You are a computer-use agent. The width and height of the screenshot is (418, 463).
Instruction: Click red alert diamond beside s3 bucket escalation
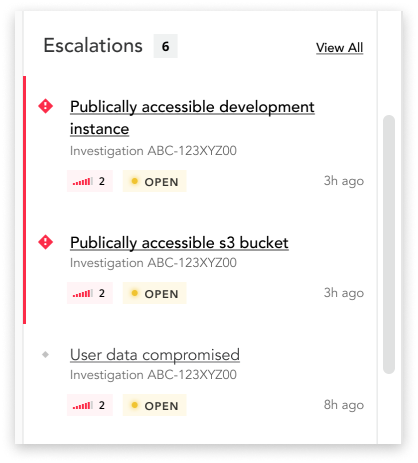46,242
